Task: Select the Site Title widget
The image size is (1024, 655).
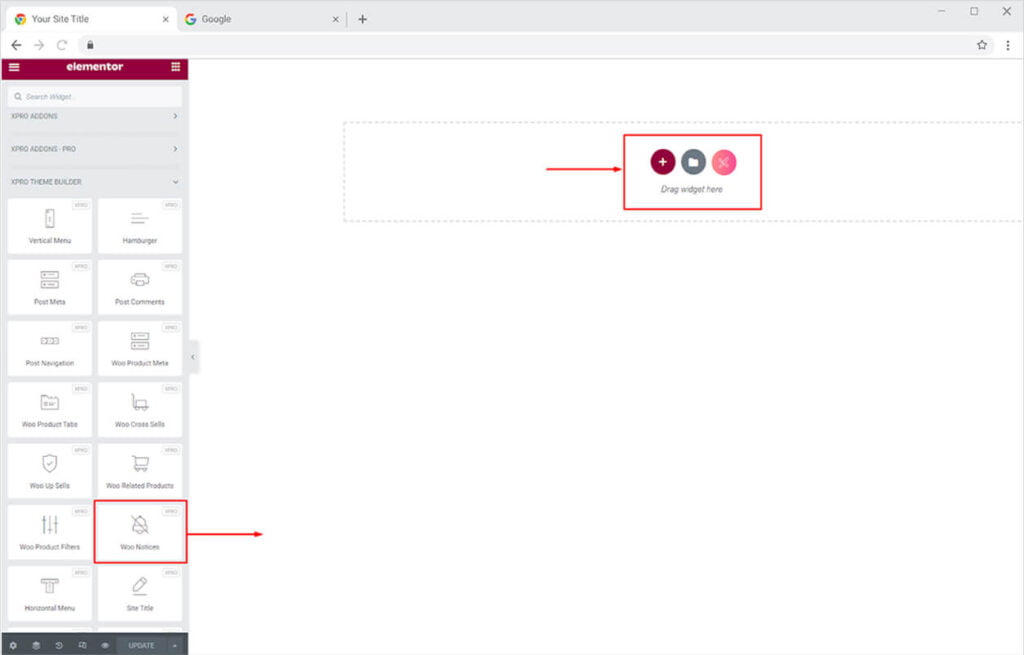Action: pos(140,593)
